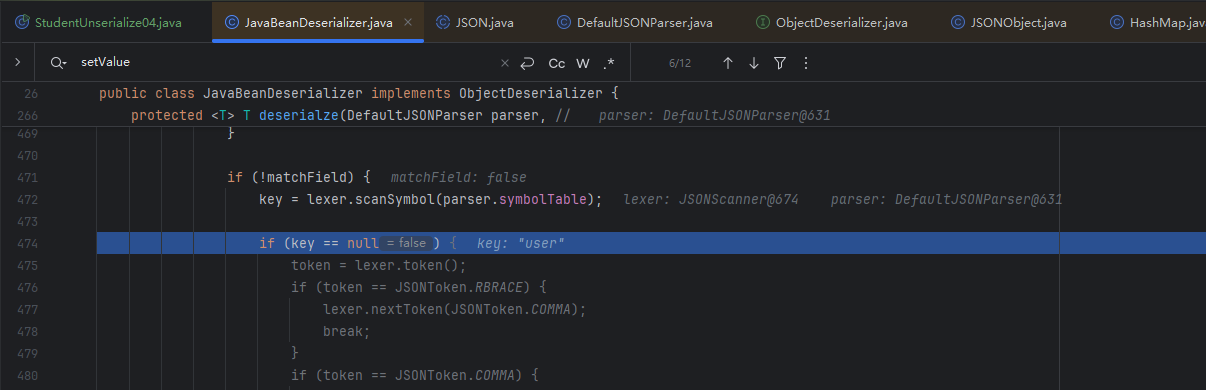The width and height of the screenshot is (1206, 390).
Task: Insert a new line in search field
Action: tap(528, 63)
